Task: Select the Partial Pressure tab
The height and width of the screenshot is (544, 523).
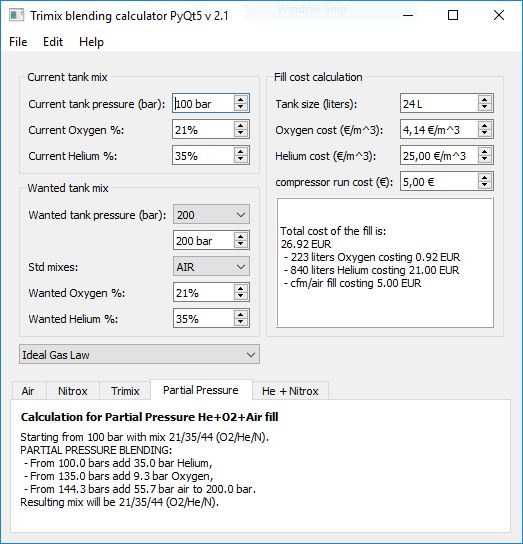Action: click(201, 390)
